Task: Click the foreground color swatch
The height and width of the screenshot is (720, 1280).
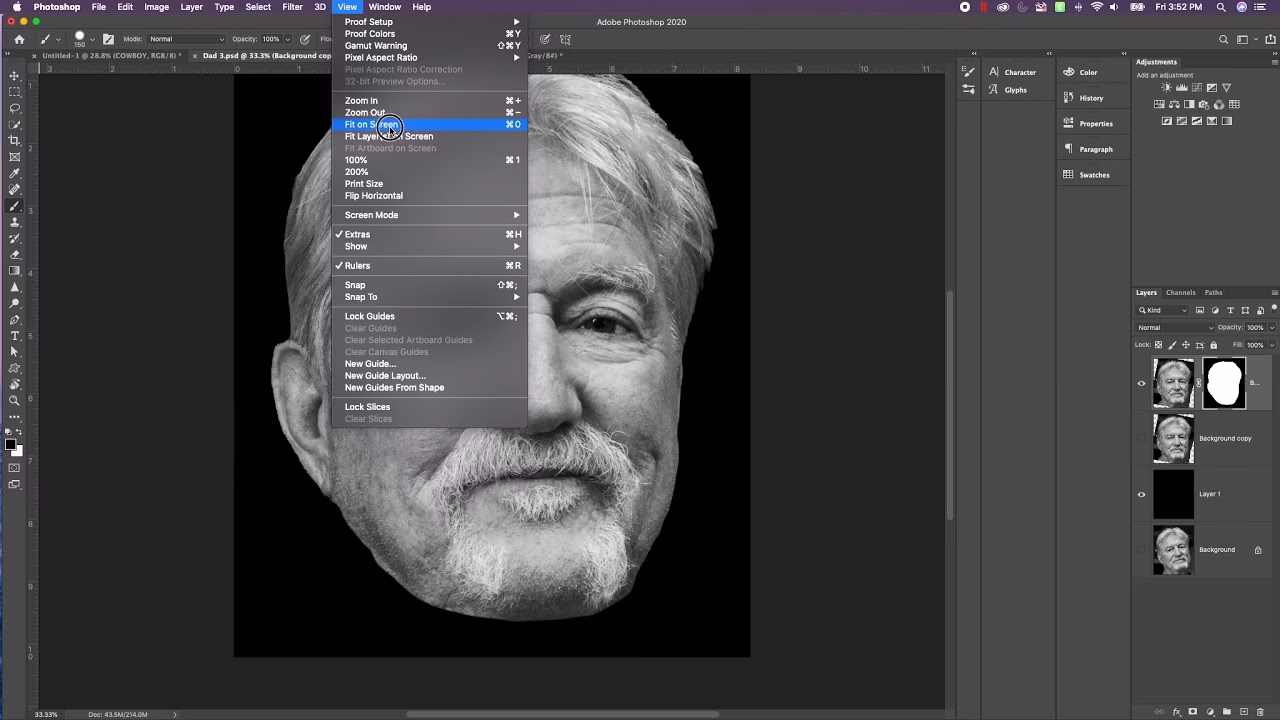Action: pyautogui.click(x=10, y=445)
